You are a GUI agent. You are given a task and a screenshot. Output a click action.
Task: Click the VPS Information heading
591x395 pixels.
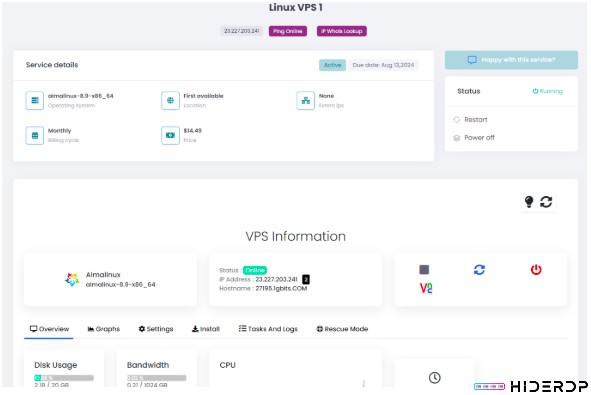[296, 236]
